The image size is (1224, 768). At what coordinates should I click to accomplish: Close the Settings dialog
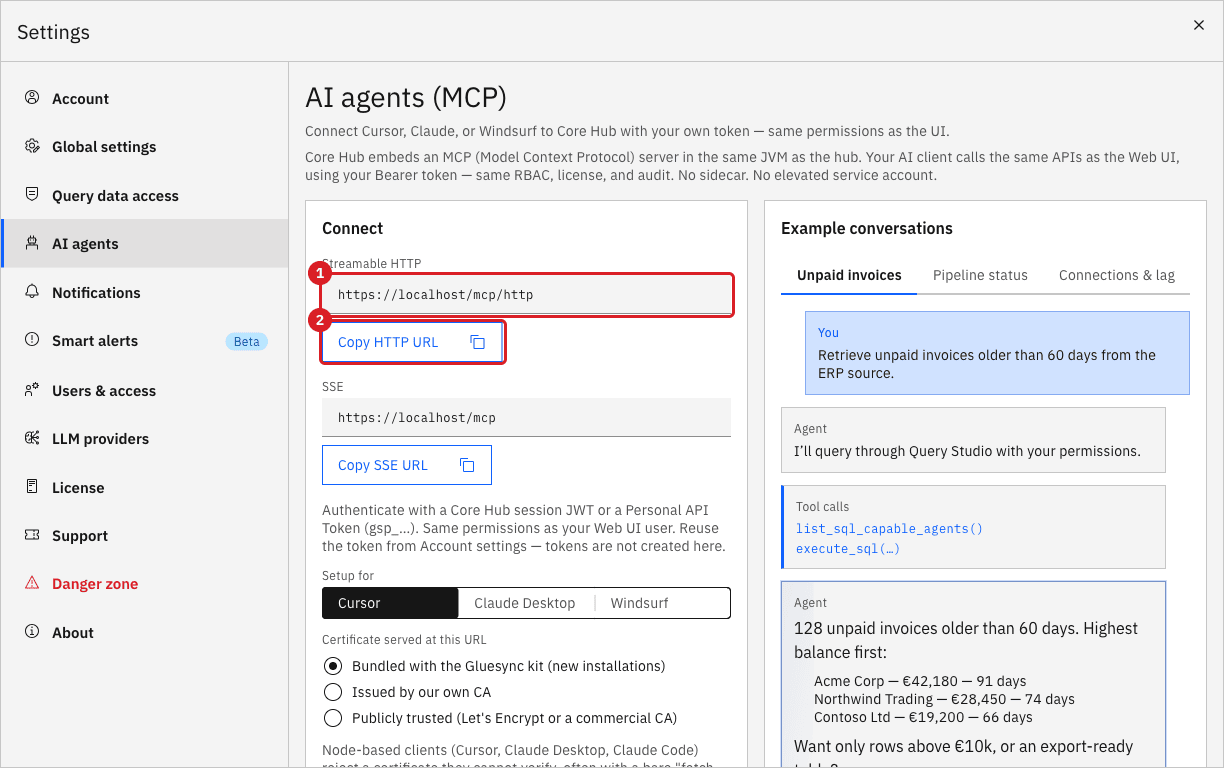(x=1199, y=26)
